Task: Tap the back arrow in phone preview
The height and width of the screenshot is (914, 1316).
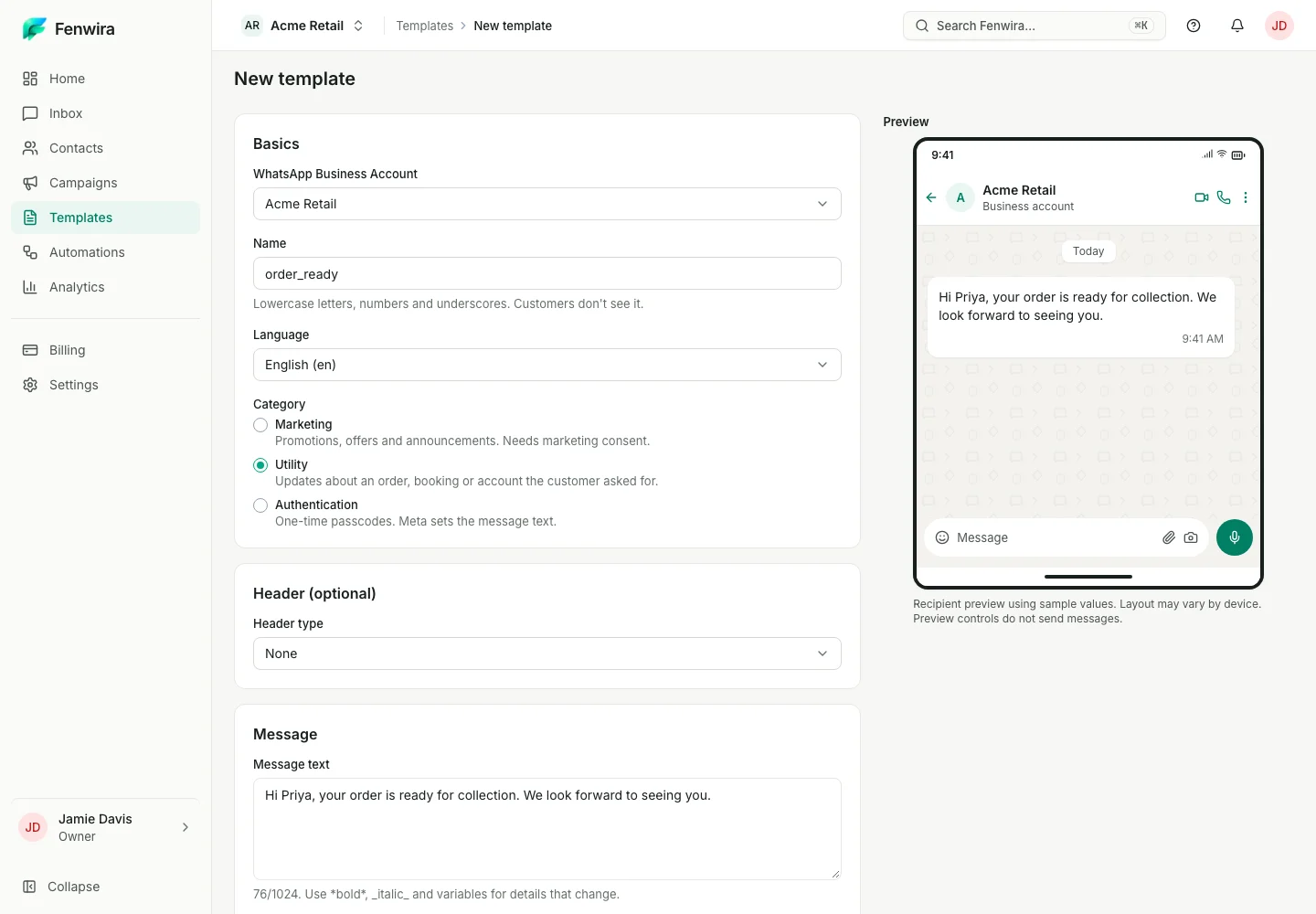Action: click(931, 197)
